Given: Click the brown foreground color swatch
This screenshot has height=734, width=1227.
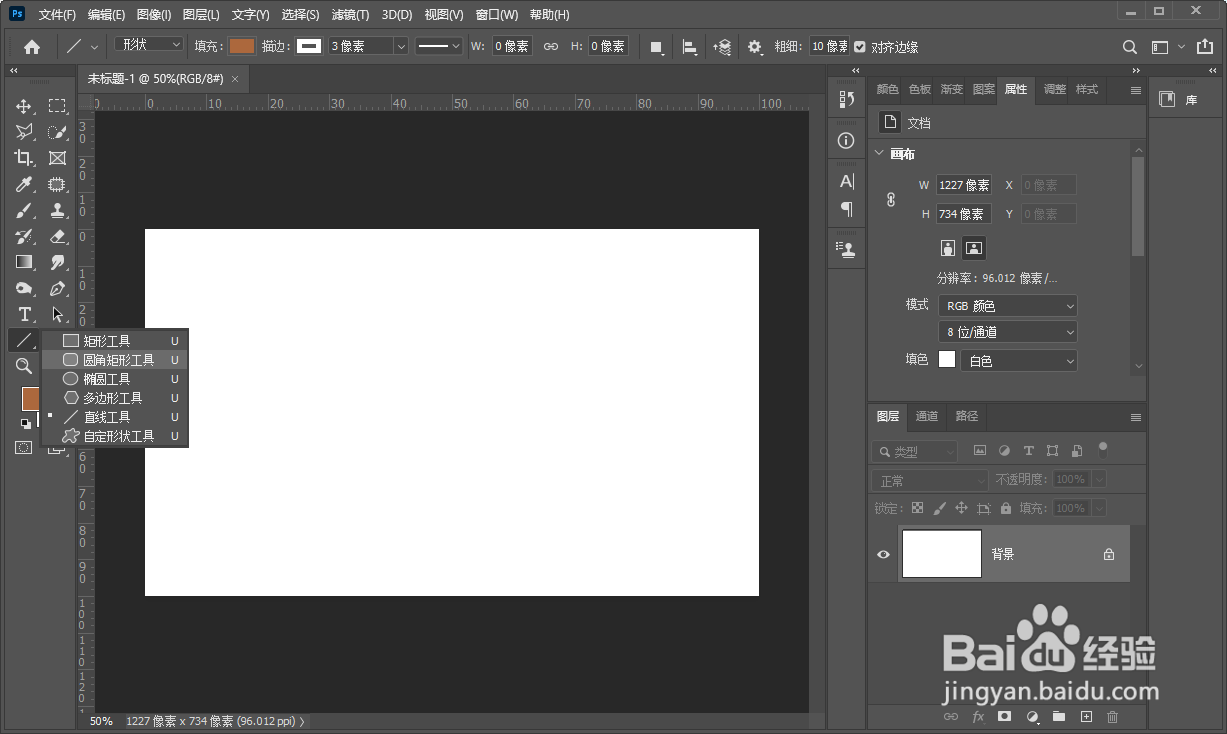Looking at the screenshot, I should point(30,398).
